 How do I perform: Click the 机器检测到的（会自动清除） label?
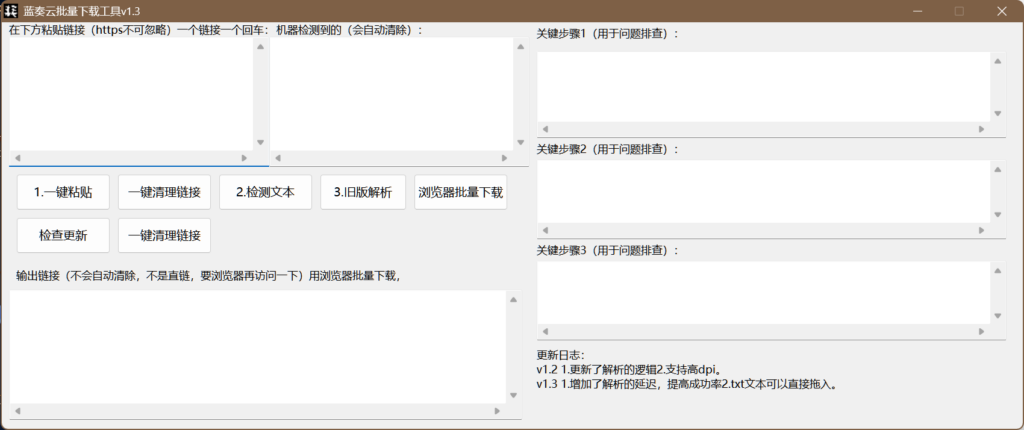click(349, 30)
